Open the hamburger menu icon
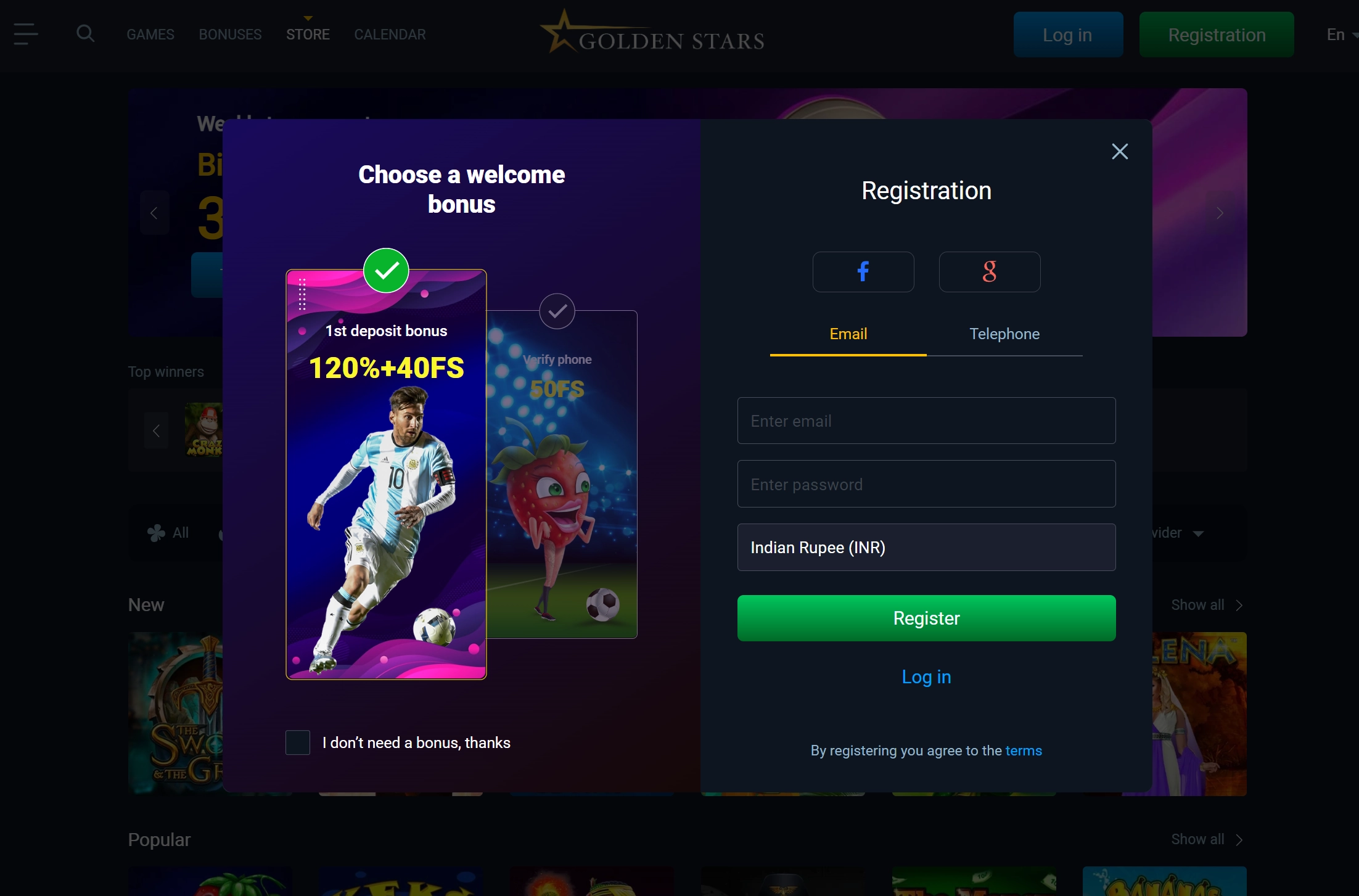 [x=26, y=34]
